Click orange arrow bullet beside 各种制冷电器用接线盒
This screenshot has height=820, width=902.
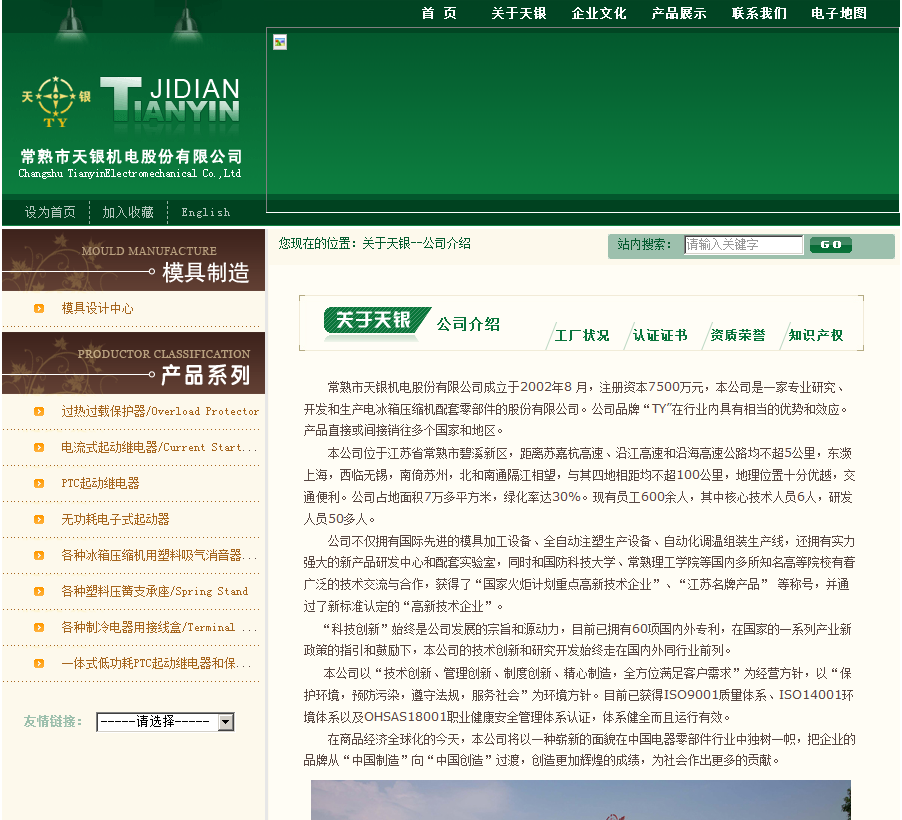point(39,627)
